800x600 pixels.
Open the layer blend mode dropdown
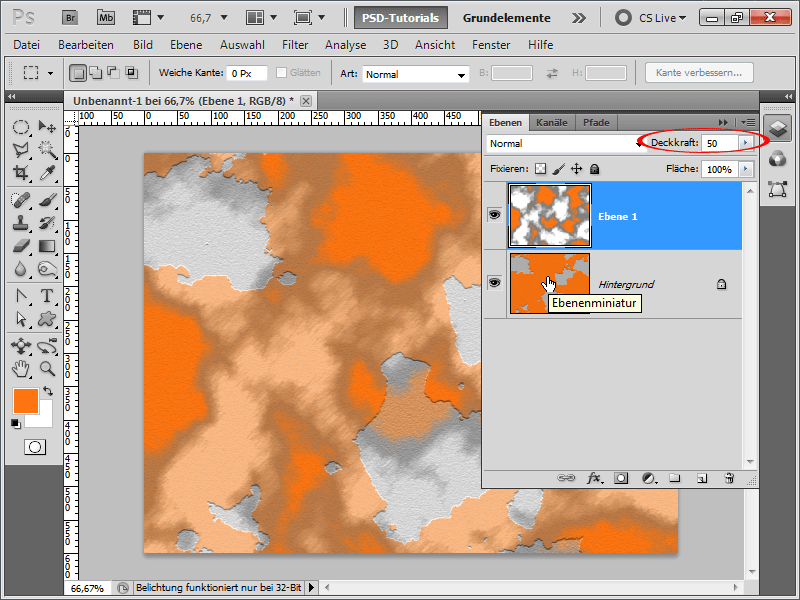565,143
